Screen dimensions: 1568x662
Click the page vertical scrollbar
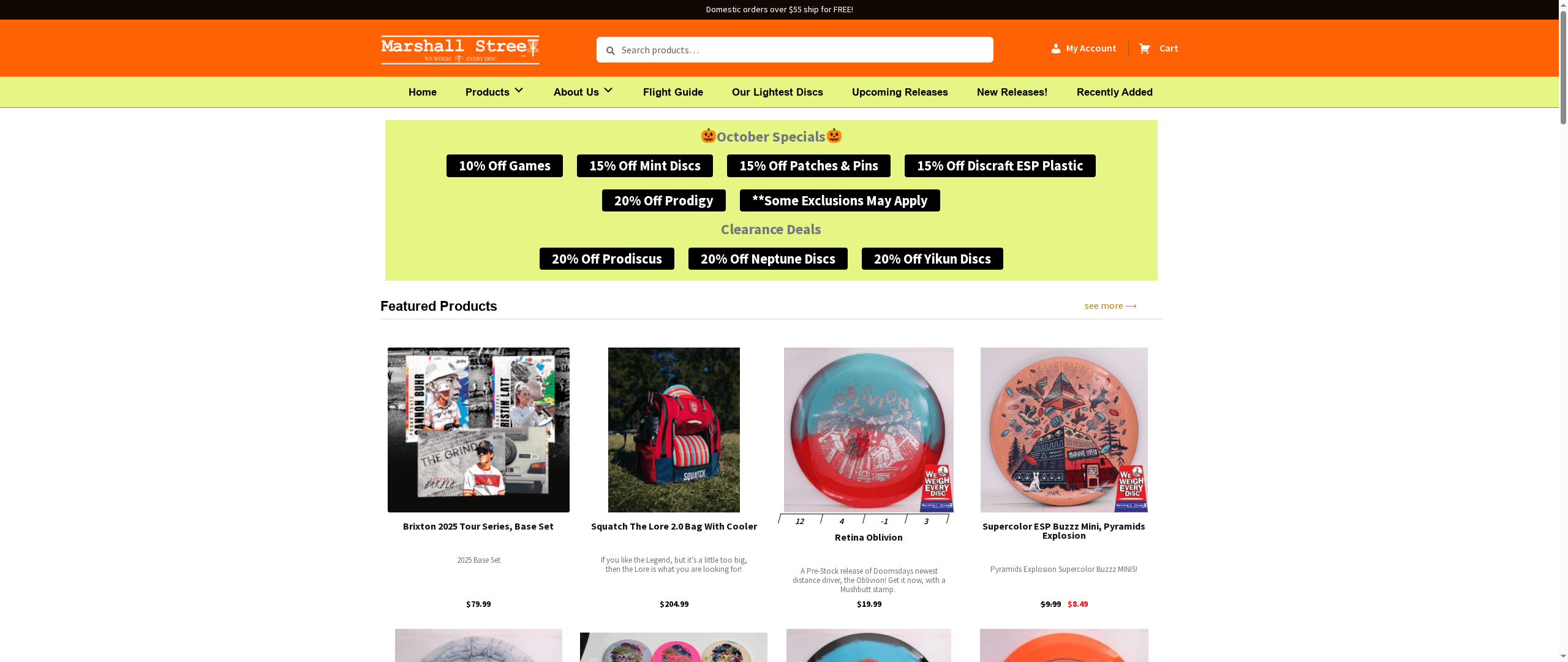pyautogui.click(x=1563, y=331)
